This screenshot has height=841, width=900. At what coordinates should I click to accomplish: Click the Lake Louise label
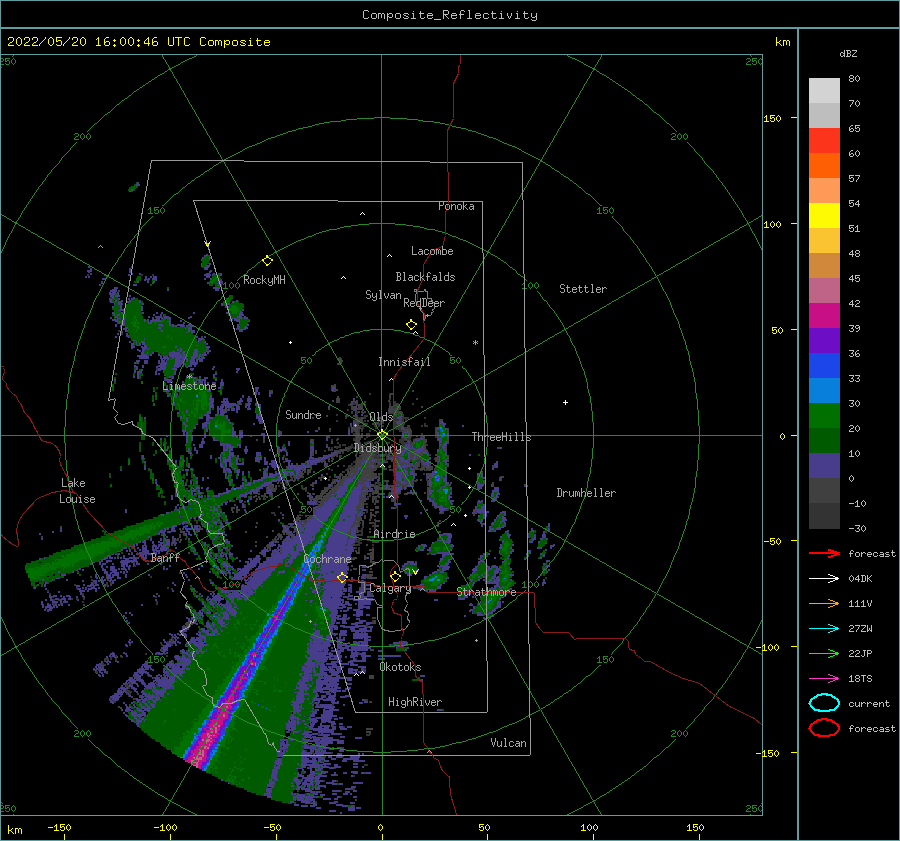point(77,491)
